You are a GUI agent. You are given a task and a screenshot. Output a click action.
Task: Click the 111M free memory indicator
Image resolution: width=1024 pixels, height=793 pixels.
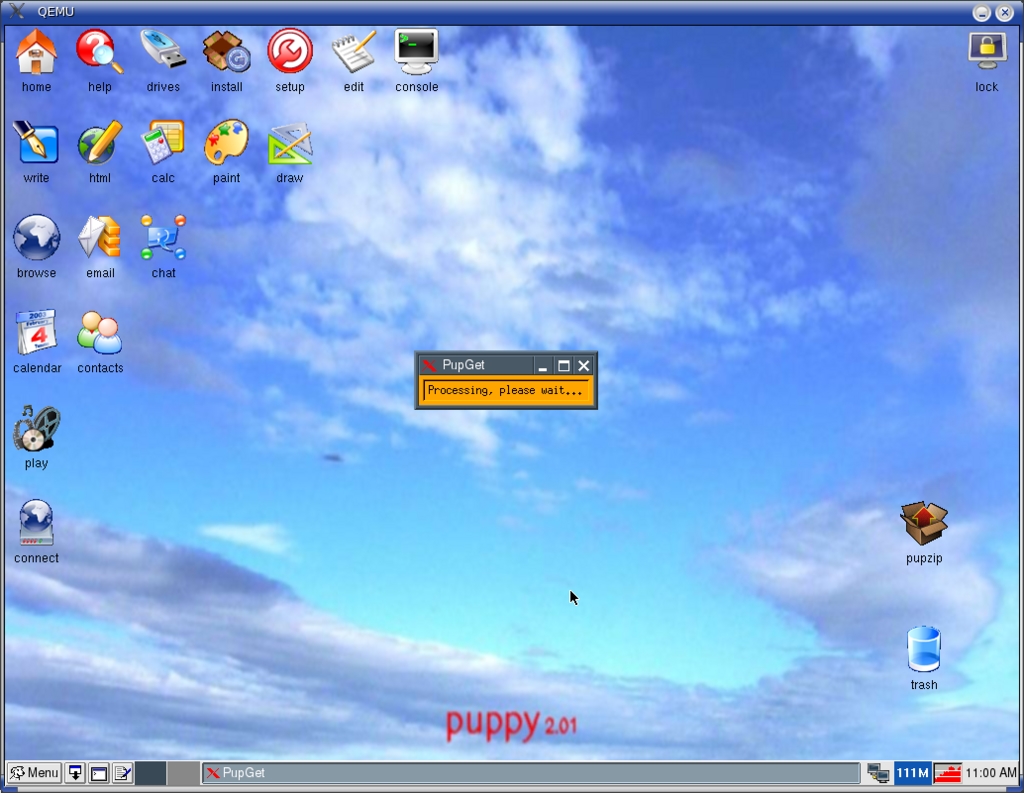click(912, 773)
